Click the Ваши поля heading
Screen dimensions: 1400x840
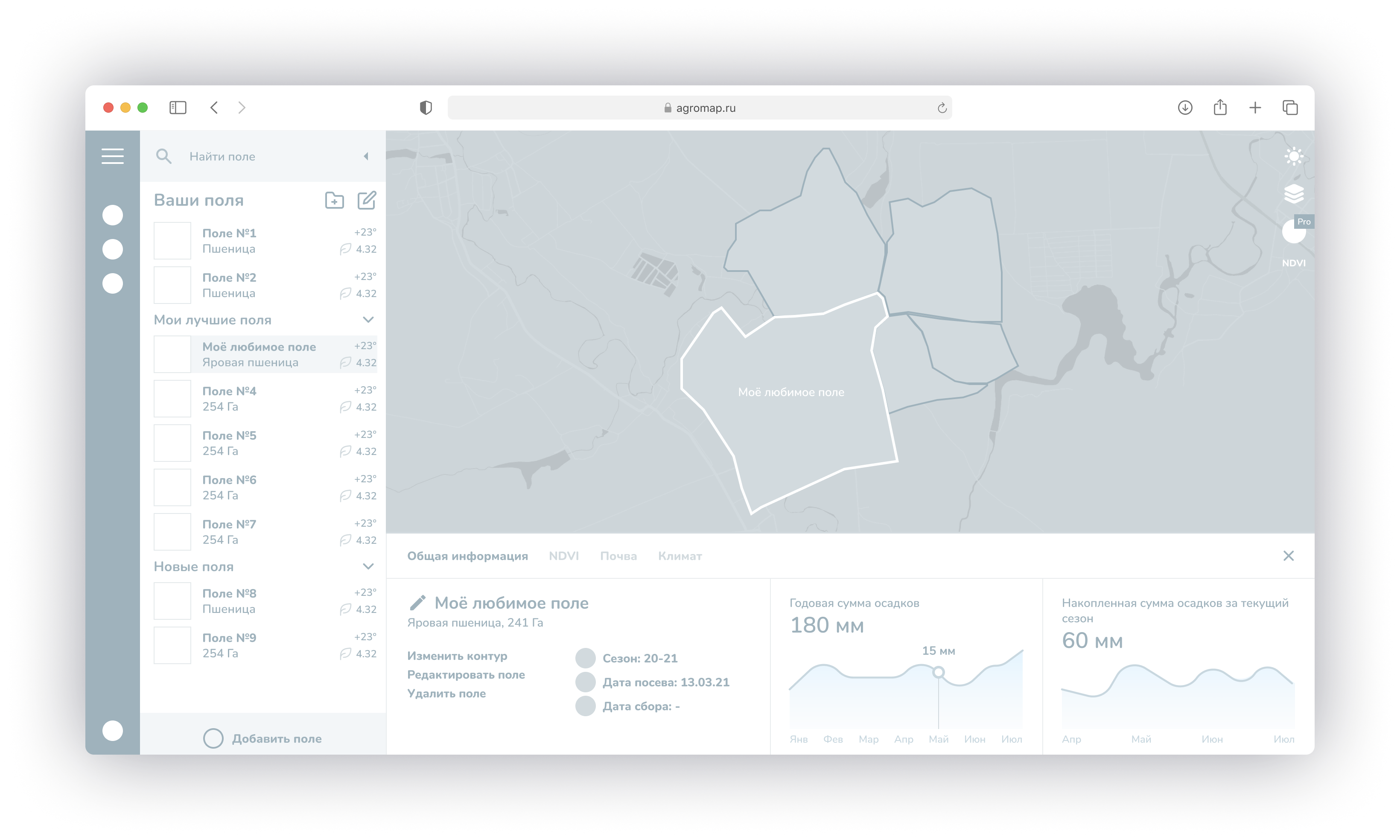[198, 200]
